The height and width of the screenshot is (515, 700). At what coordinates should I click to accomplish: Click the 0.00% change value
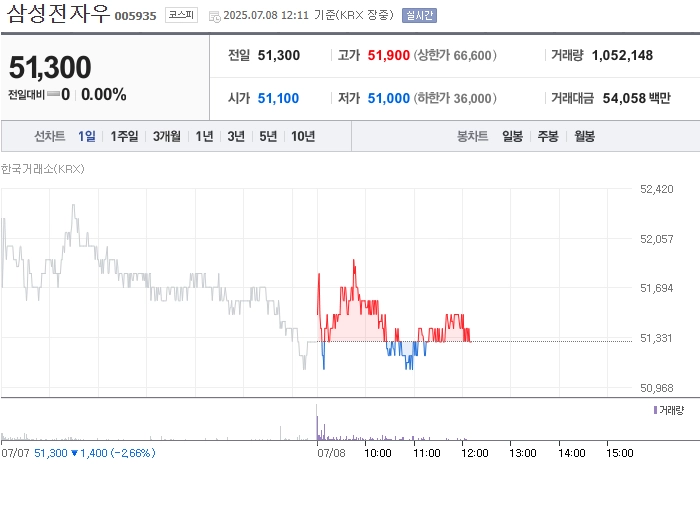coord(104,94)
